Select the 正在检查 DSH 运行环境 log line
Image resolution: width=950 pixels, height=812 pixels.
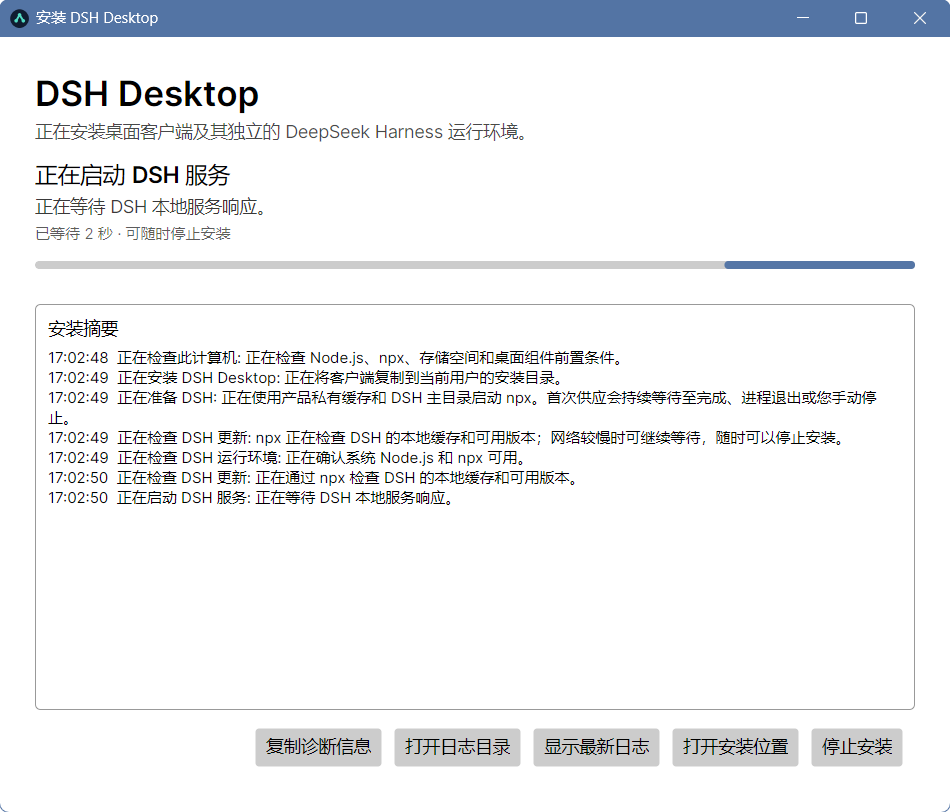[x=288, y=458]
